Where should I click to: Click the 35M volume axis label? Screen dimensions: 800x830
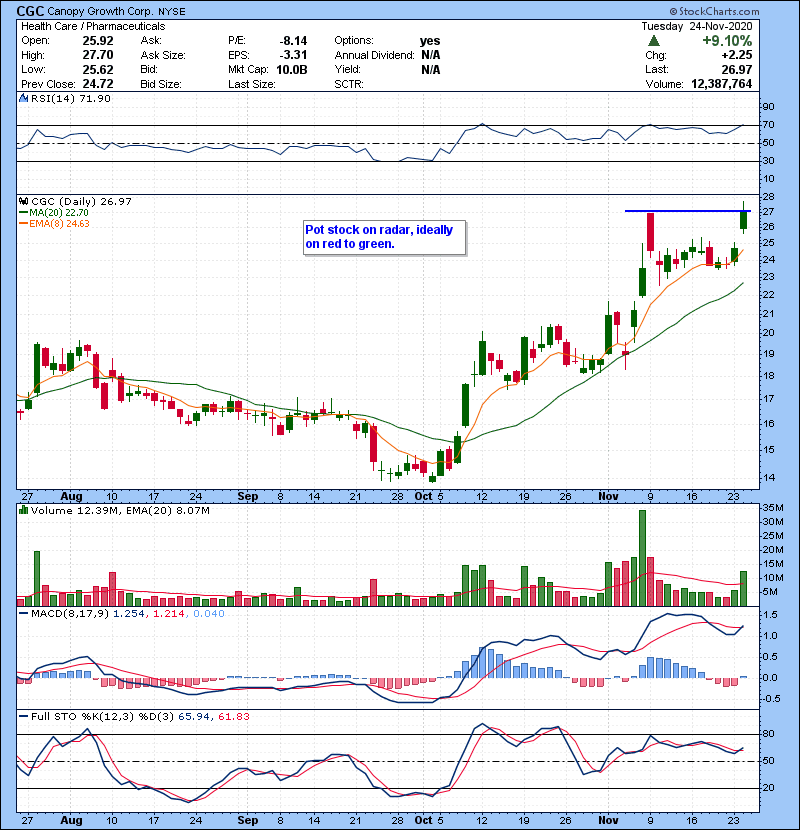(772, 508)
